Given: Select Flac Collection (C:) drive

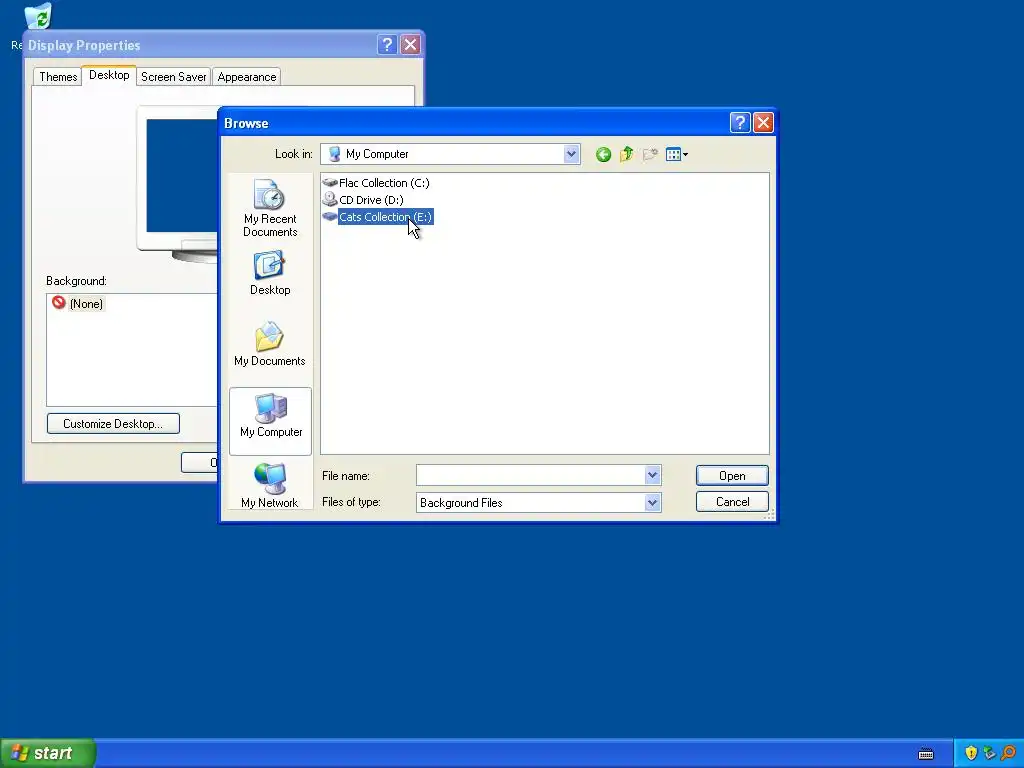Looking at the screenshot, I should pyautogui.click(x=376, y=183).
